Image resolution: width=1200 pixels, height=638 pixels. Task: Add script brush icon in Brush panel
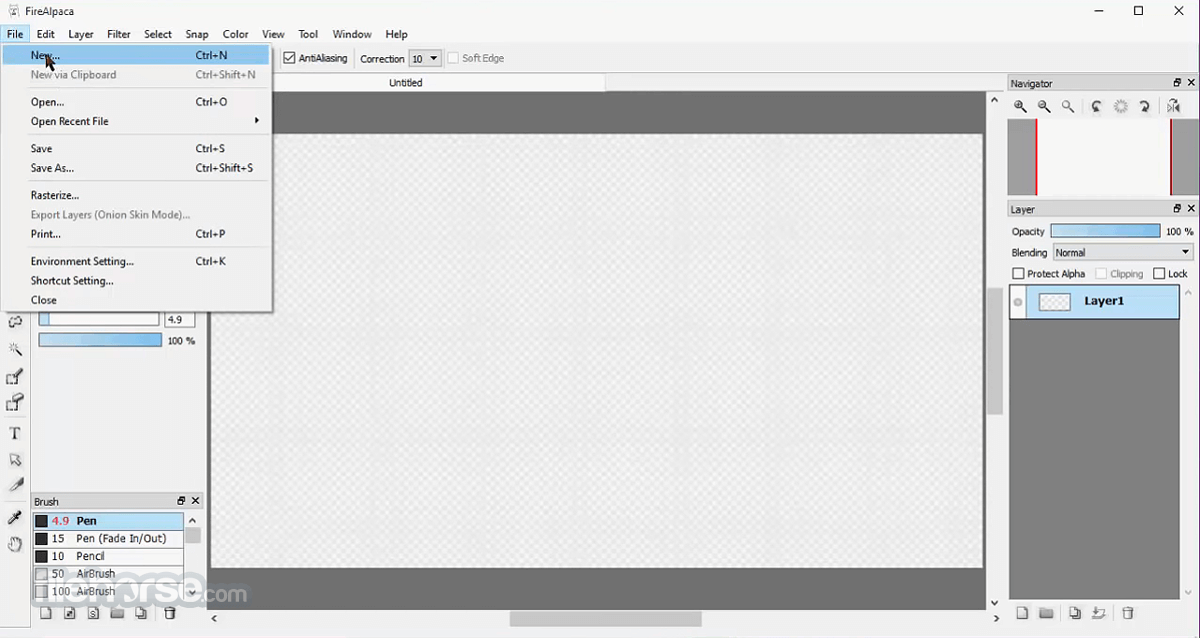pos(94,613)
